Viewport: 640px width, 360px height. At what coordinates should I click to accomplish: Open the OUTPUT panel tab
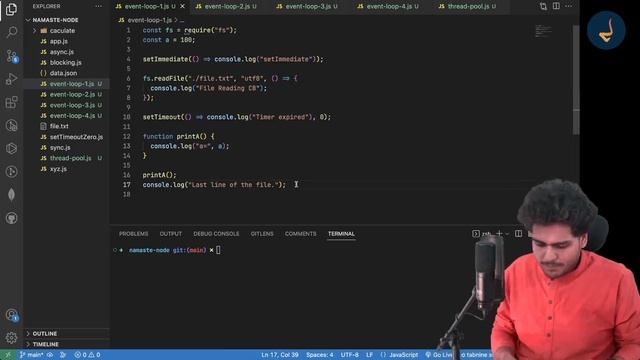point(171,234)
